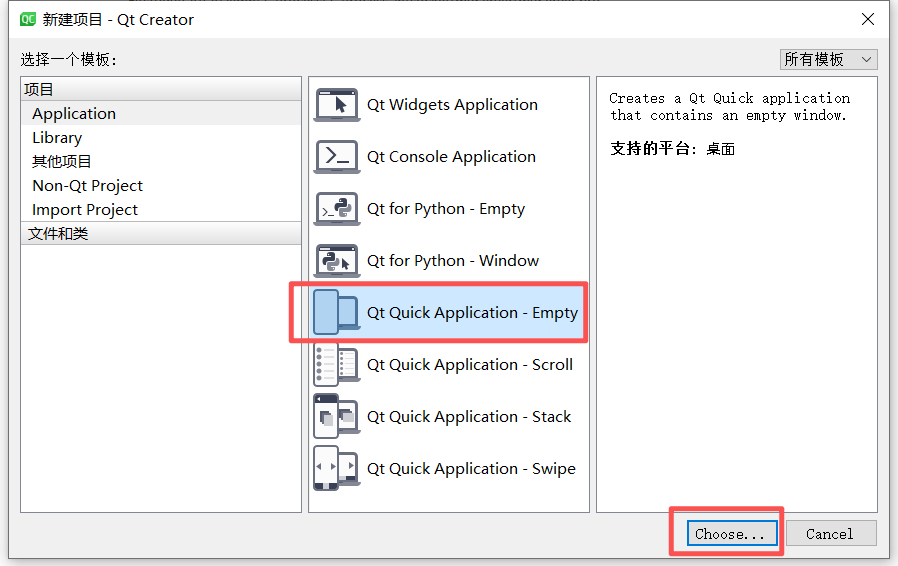
Task: Select Qt Quick Application - Swipe label
Action: point(471,469)
